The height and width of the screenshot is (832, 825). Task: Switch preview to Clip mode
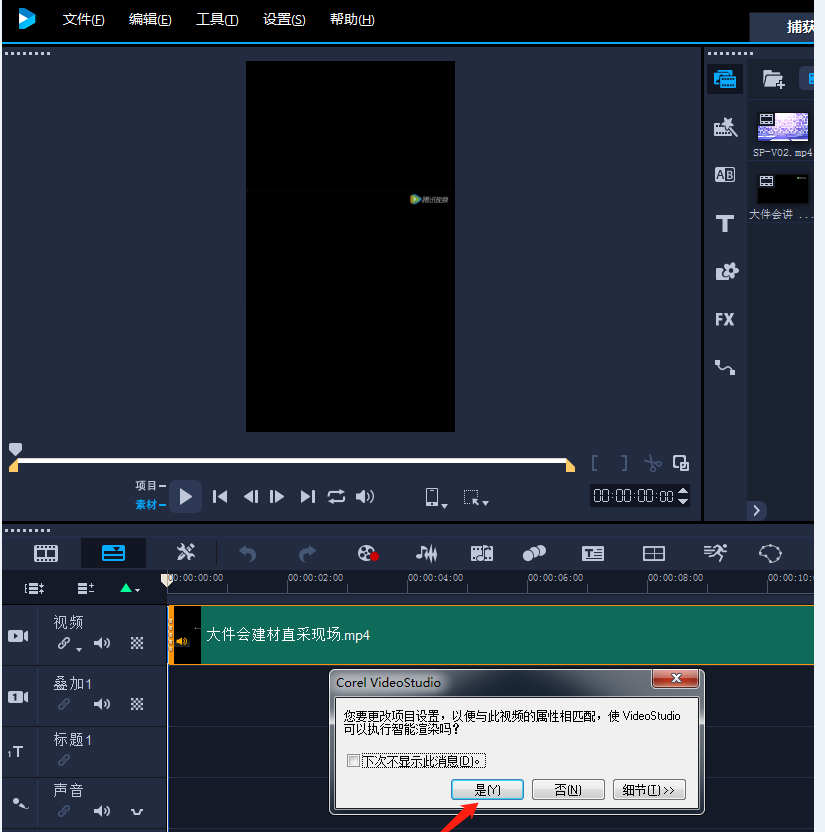[x=150, y=505]
